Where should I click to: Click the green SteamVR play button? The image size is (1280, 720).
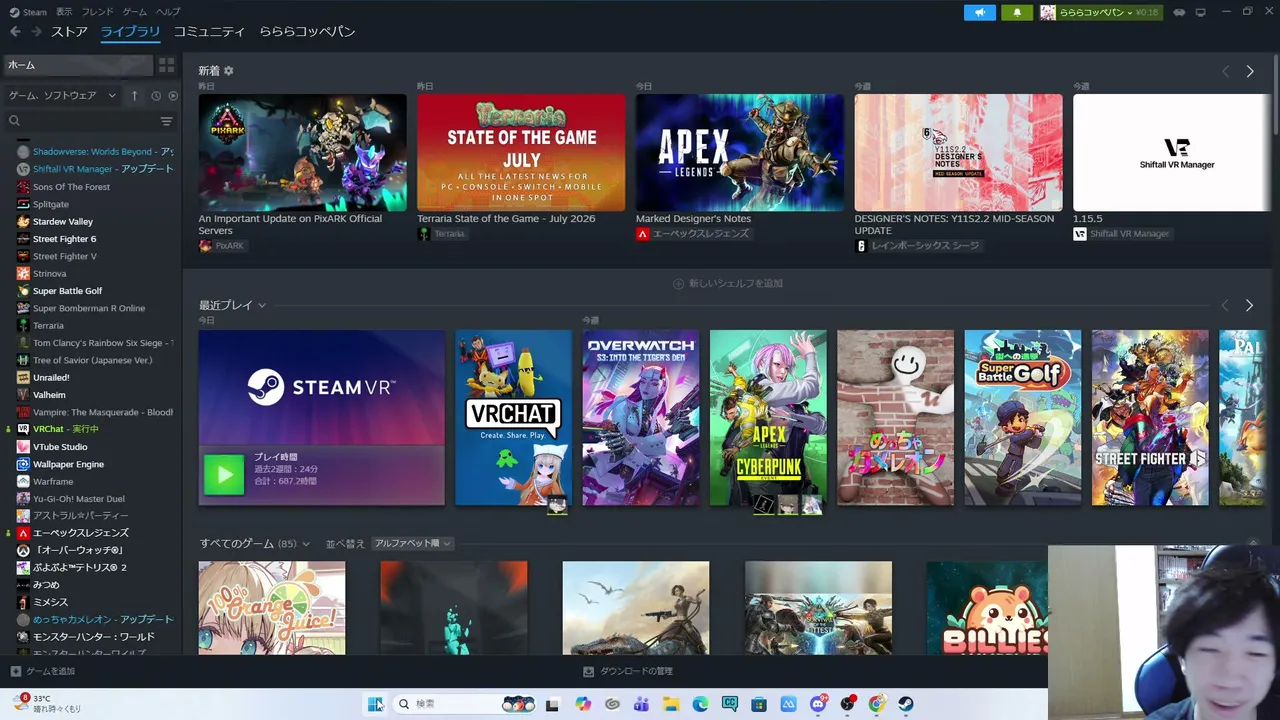click(x=224, y=475)
